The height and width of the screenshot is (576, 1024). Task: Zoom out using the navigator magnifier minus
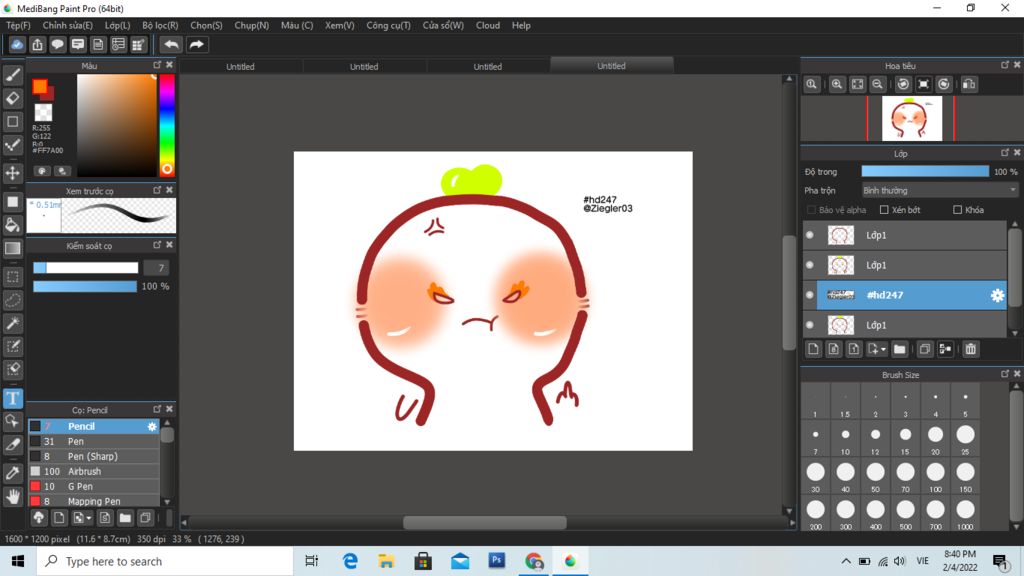[x=878, y=84]
